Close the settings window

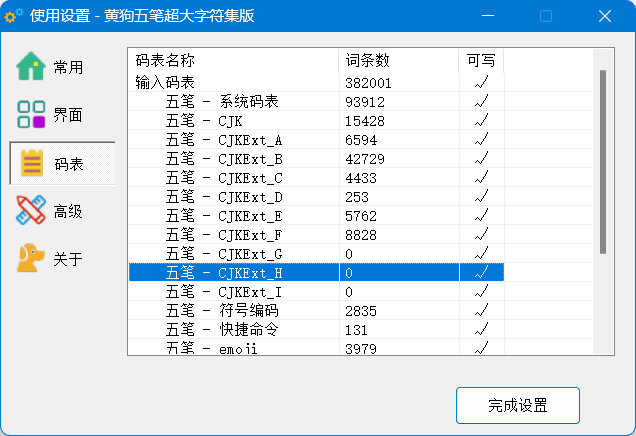[605, 16]
